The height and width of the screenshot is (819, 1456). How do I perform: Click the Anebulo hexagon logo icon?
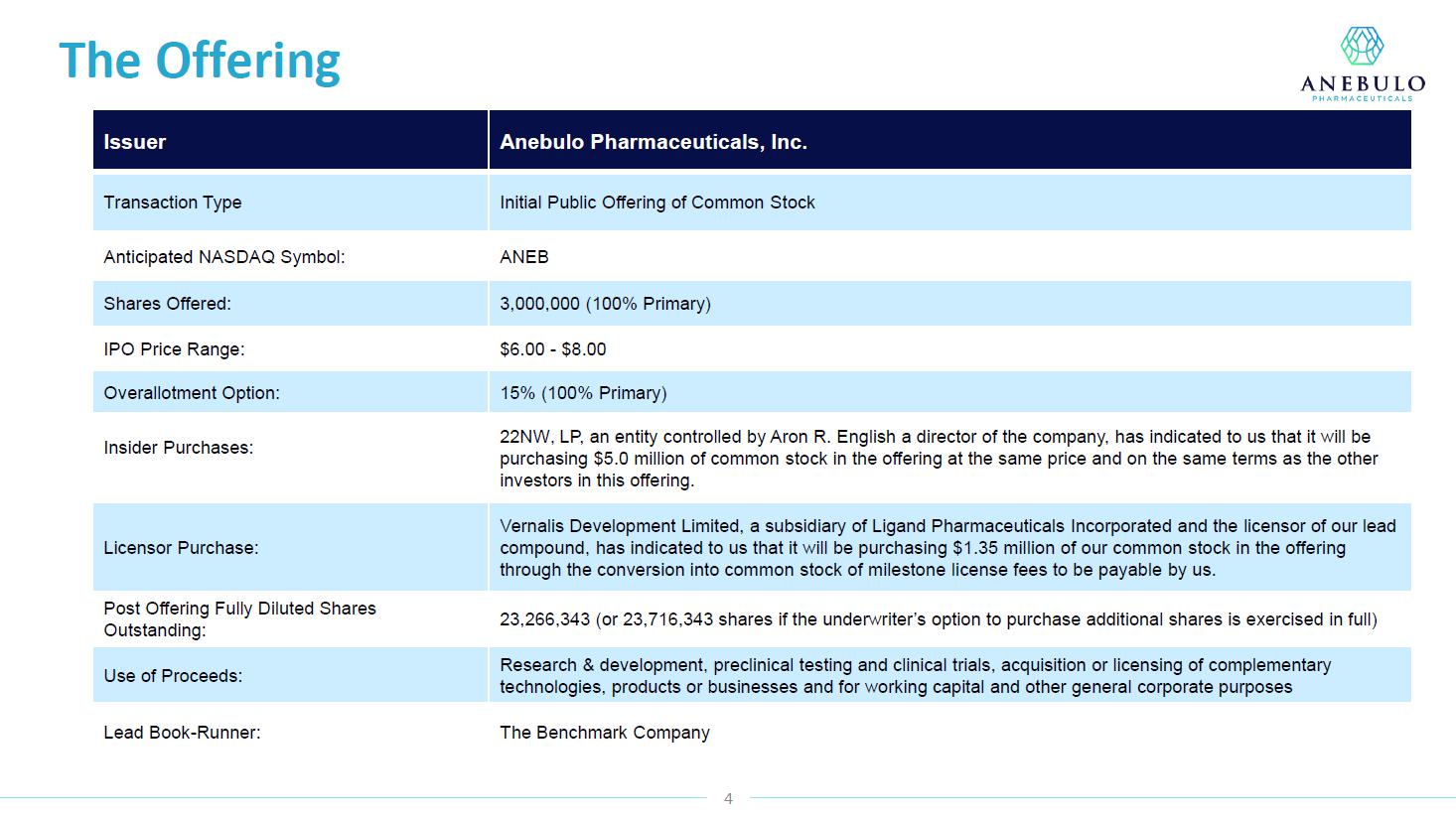tap(1362, 46)
